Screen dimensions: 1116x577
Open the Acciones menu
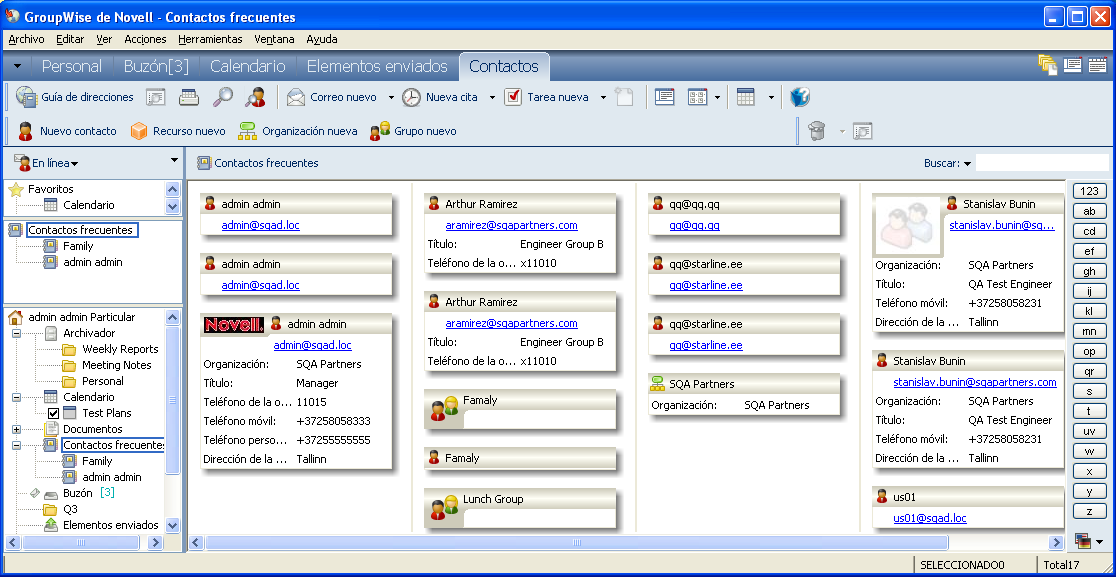pyautogui.click(x=145, y=39)
